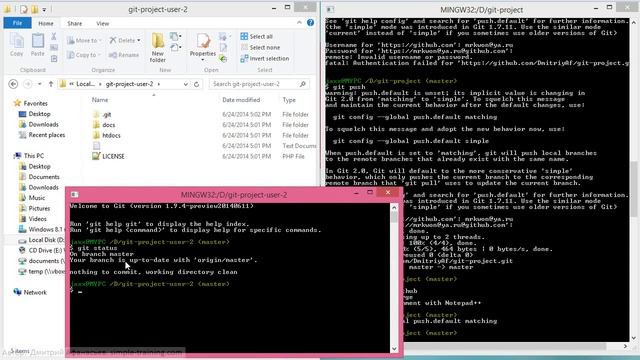
Task: Open Documents under This PC
Action: pos(44,177)
